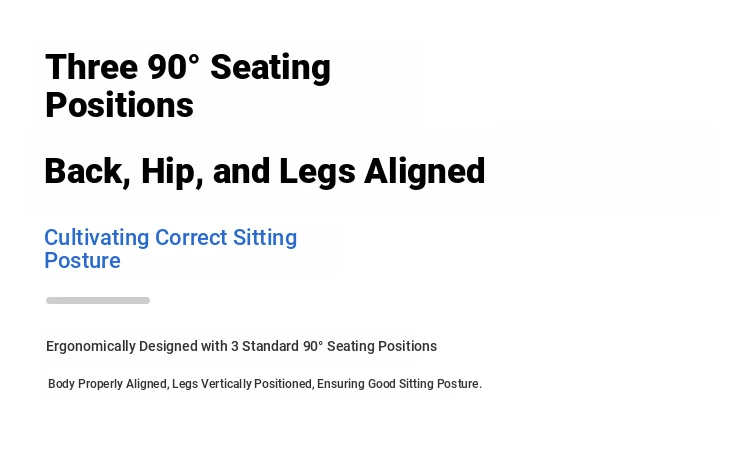Click the blue word "Sitting" in the subtitle

pyautogui.click(x=265, y=238)
